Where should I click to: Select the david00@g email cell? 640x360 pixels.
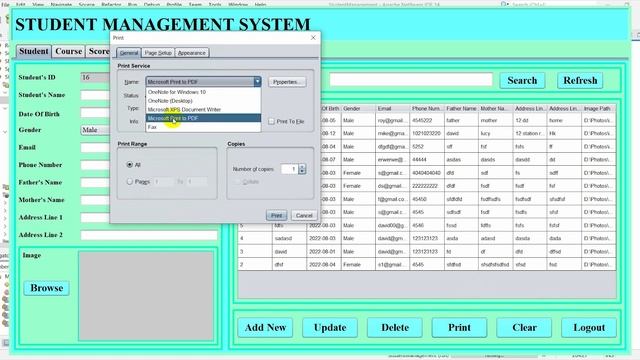click(392, 225)
